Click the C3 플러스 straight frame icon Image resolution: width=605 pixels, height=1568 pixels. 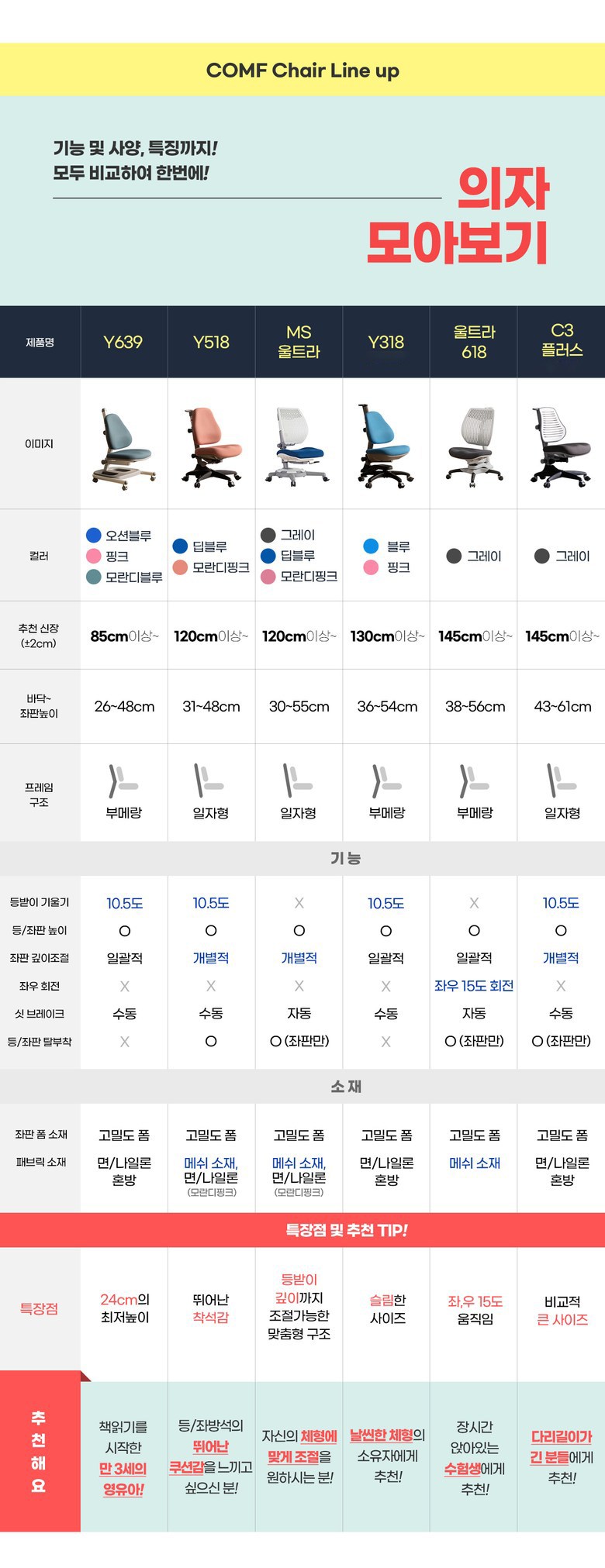click(562, 781)
